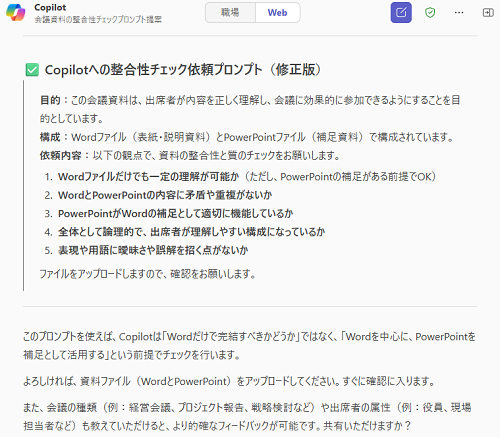Viewport: 500px width, 437px height.
Task: Click the 構成 label text
Action: pos(50,137)
